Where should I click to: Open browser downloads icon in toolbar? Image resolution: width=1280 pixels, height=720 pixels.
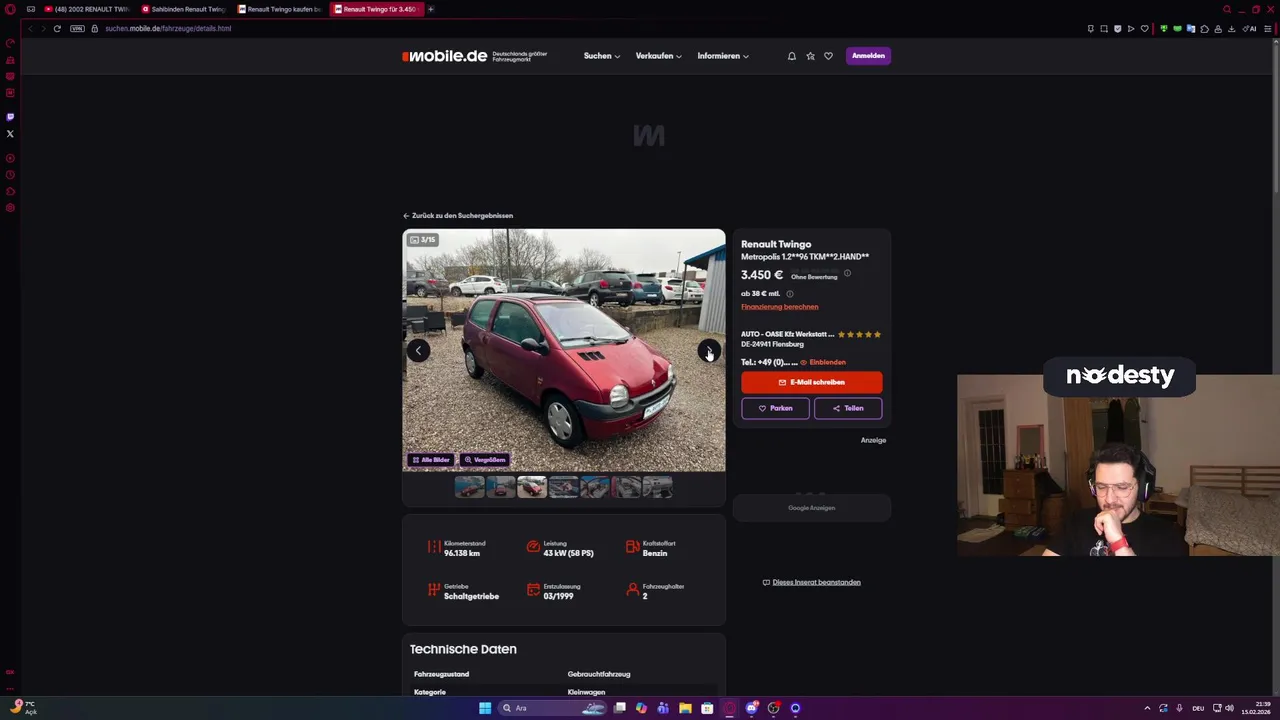point(1232,28)
